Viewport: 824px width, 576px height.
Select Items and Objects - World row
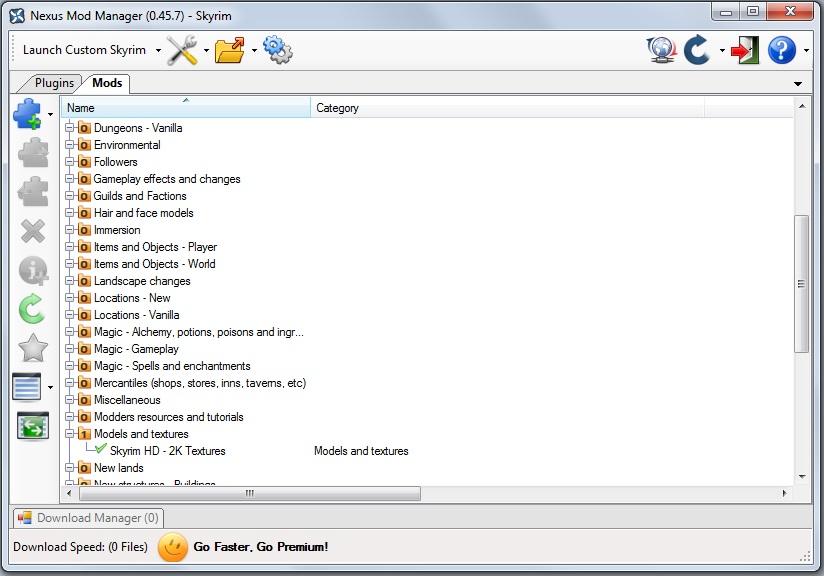[154, 264]
